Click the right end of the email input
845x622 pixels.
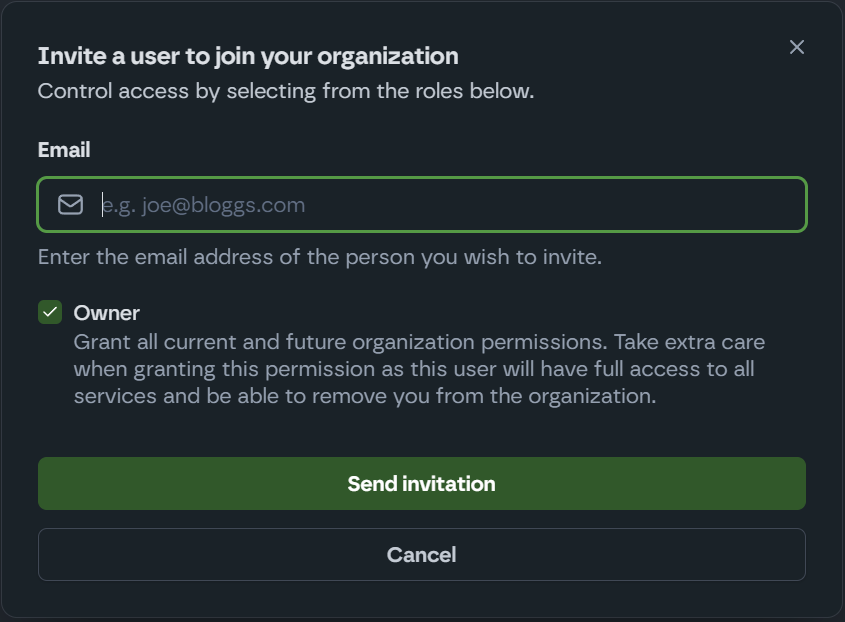(x=780, y=205)
